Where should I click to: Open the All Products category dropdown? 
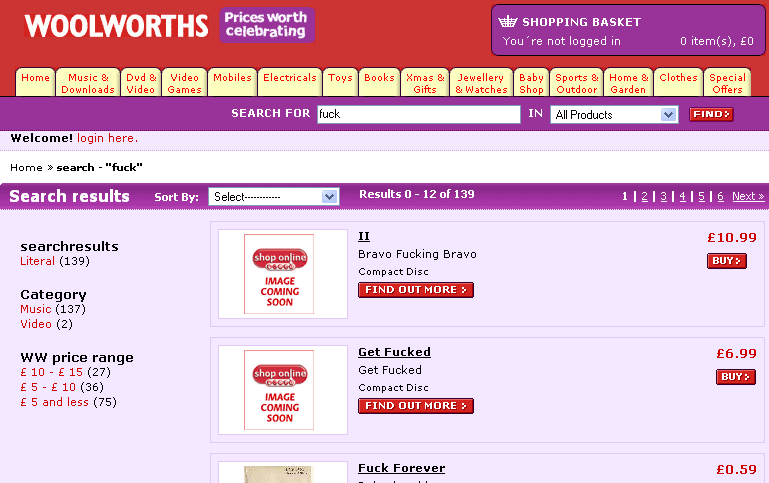[614, 115]
